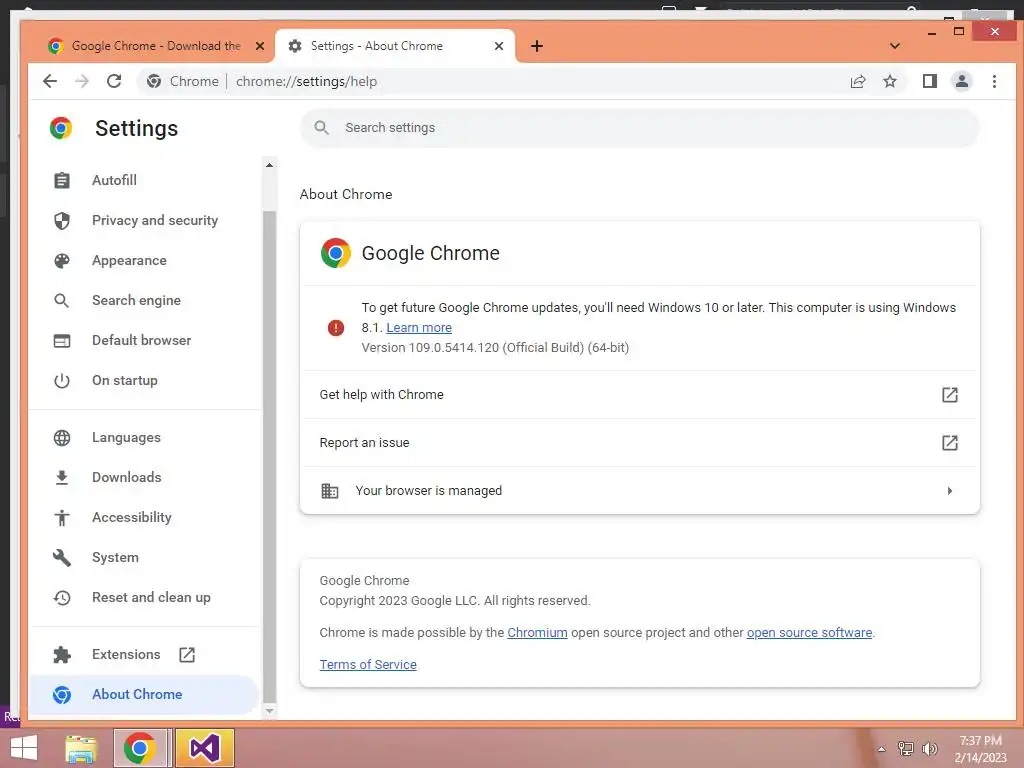1024x768 pixels.
Task: Click the Search engine magnifier icon in sidebar
Action: pos(62,300)
